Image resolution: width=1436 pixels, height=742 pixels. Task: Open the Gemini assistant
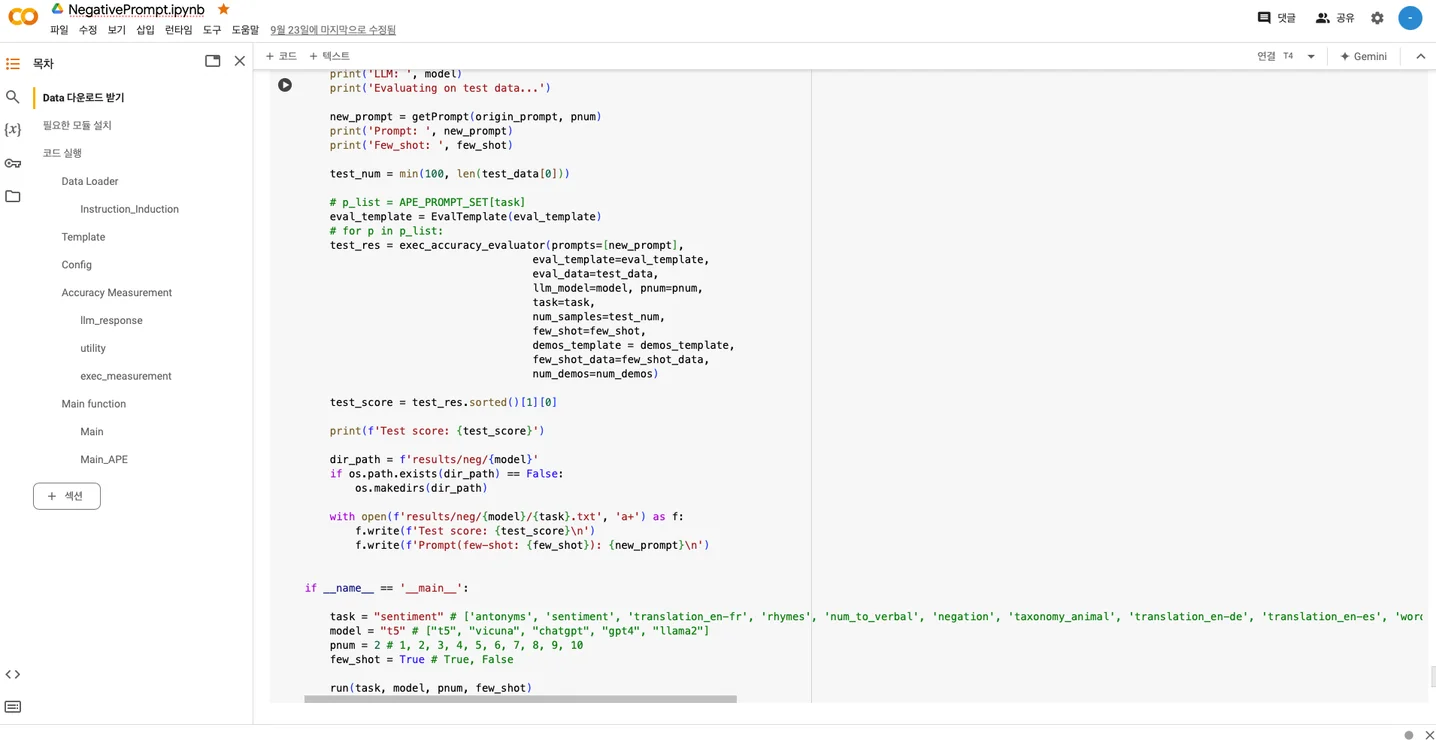click(x=1363, y=57)
